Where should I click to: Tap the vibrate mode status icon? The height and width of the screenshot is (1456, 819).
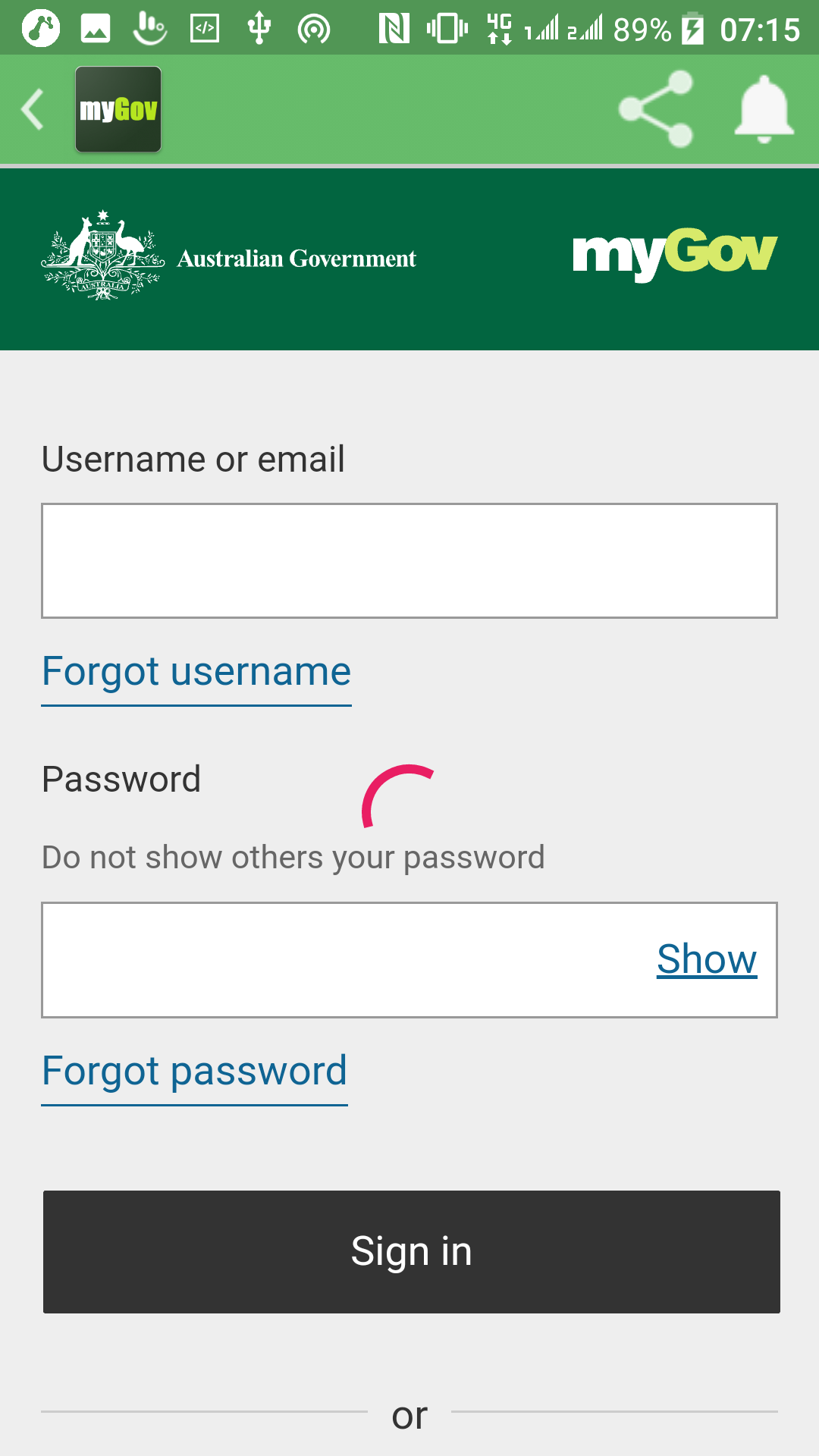(447, 29)
